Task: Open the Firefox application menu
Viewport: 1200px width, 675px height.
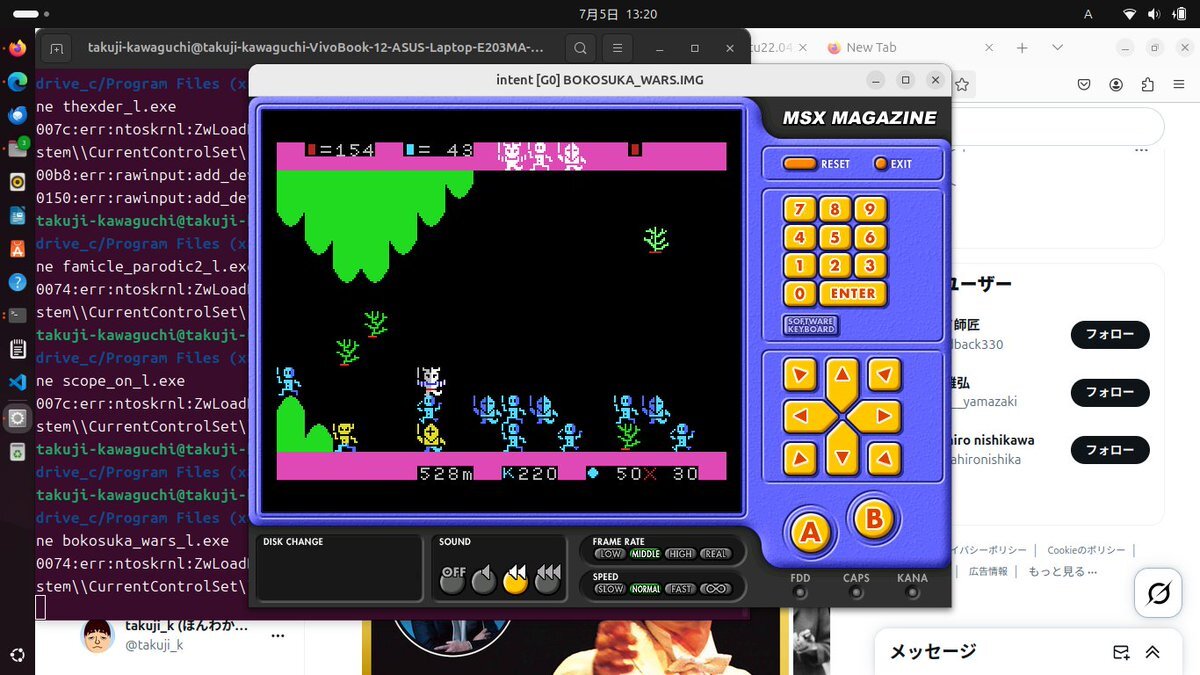Action: coord(1179,85)
